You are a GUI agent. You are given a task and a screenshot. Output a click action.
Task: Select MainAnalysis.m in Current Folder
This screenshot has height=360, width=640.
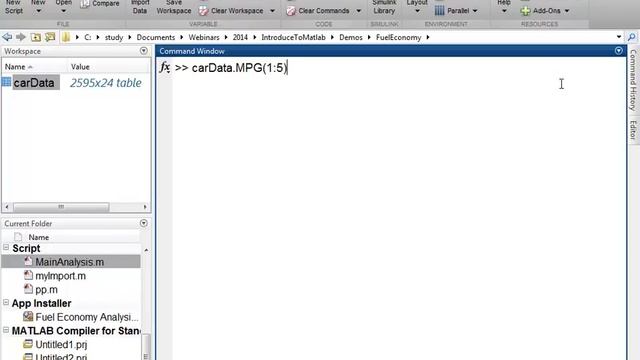[69, 262]
